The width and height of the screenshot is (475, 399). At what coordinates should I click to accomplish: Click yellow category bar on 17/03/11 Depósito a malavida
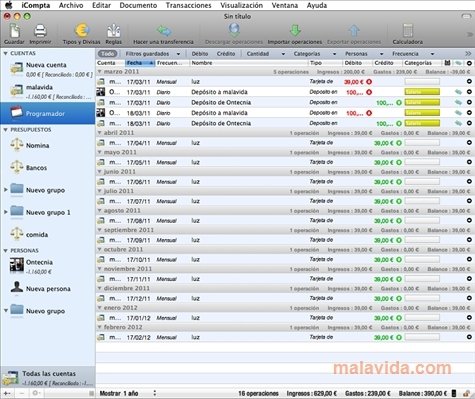(x=422, y=92)
